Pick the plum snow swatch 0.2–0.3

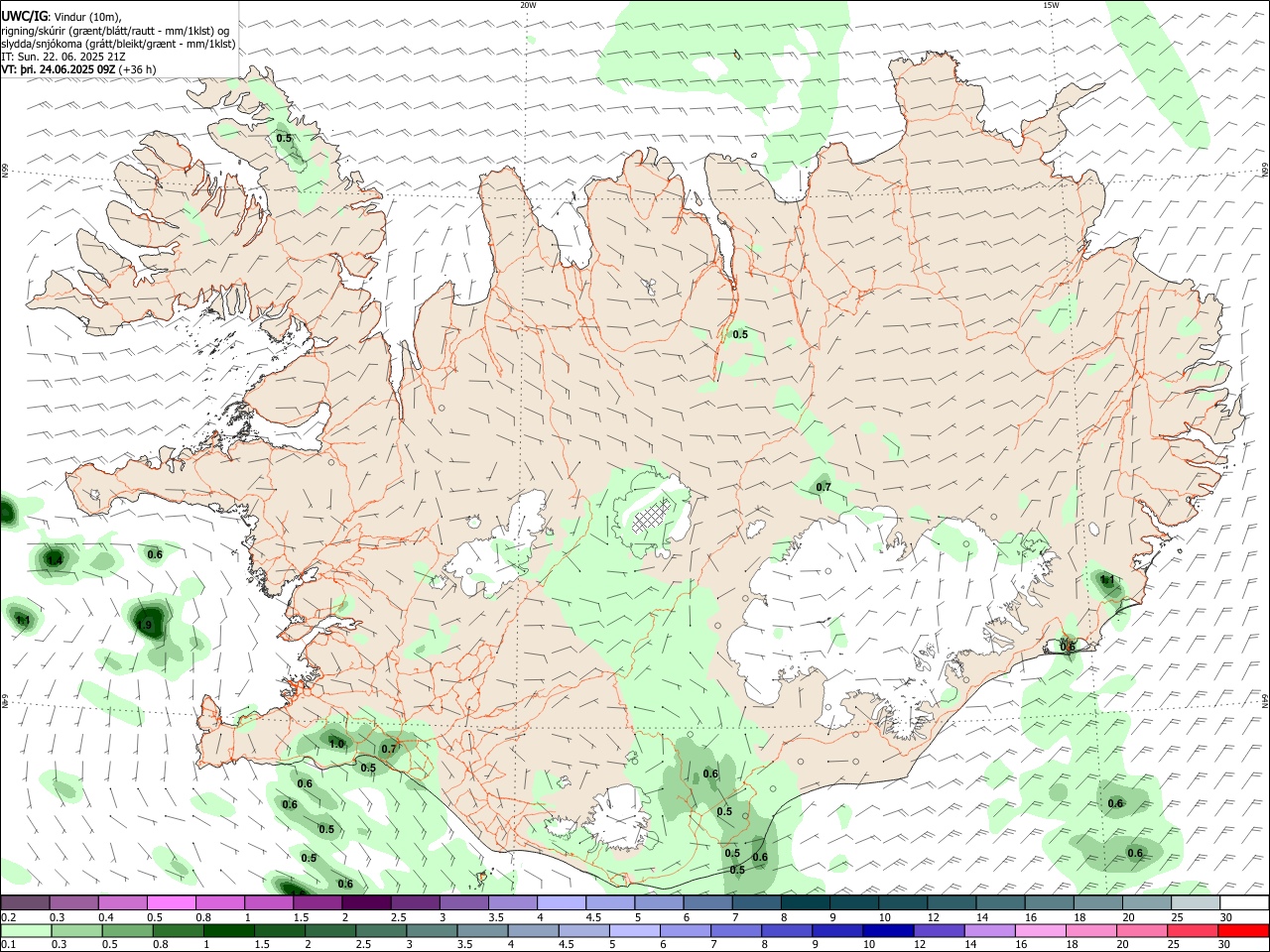coord(26,902)
